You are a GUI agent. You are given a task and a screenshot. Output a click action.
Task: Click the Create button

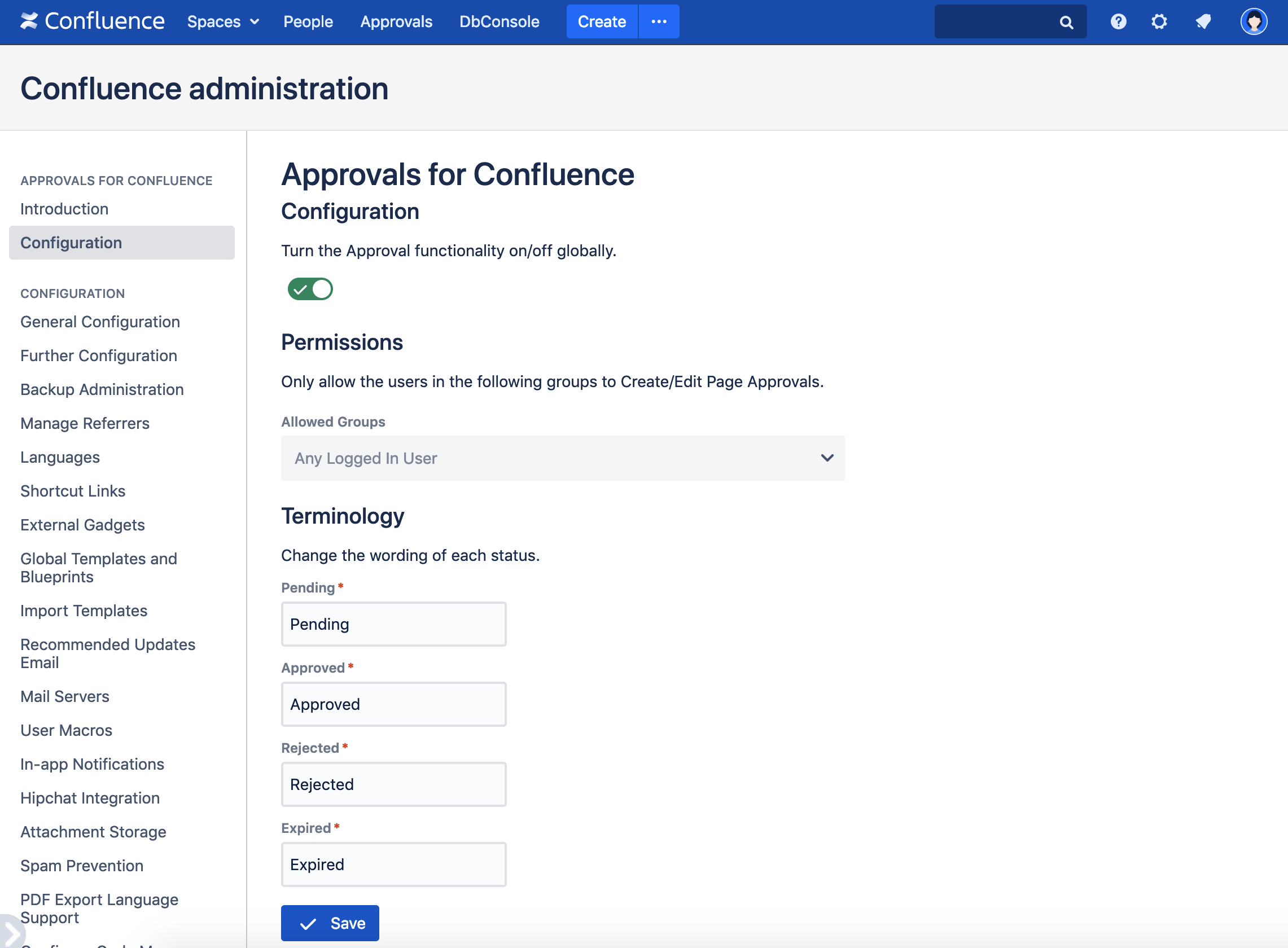[x=601, y=22]
